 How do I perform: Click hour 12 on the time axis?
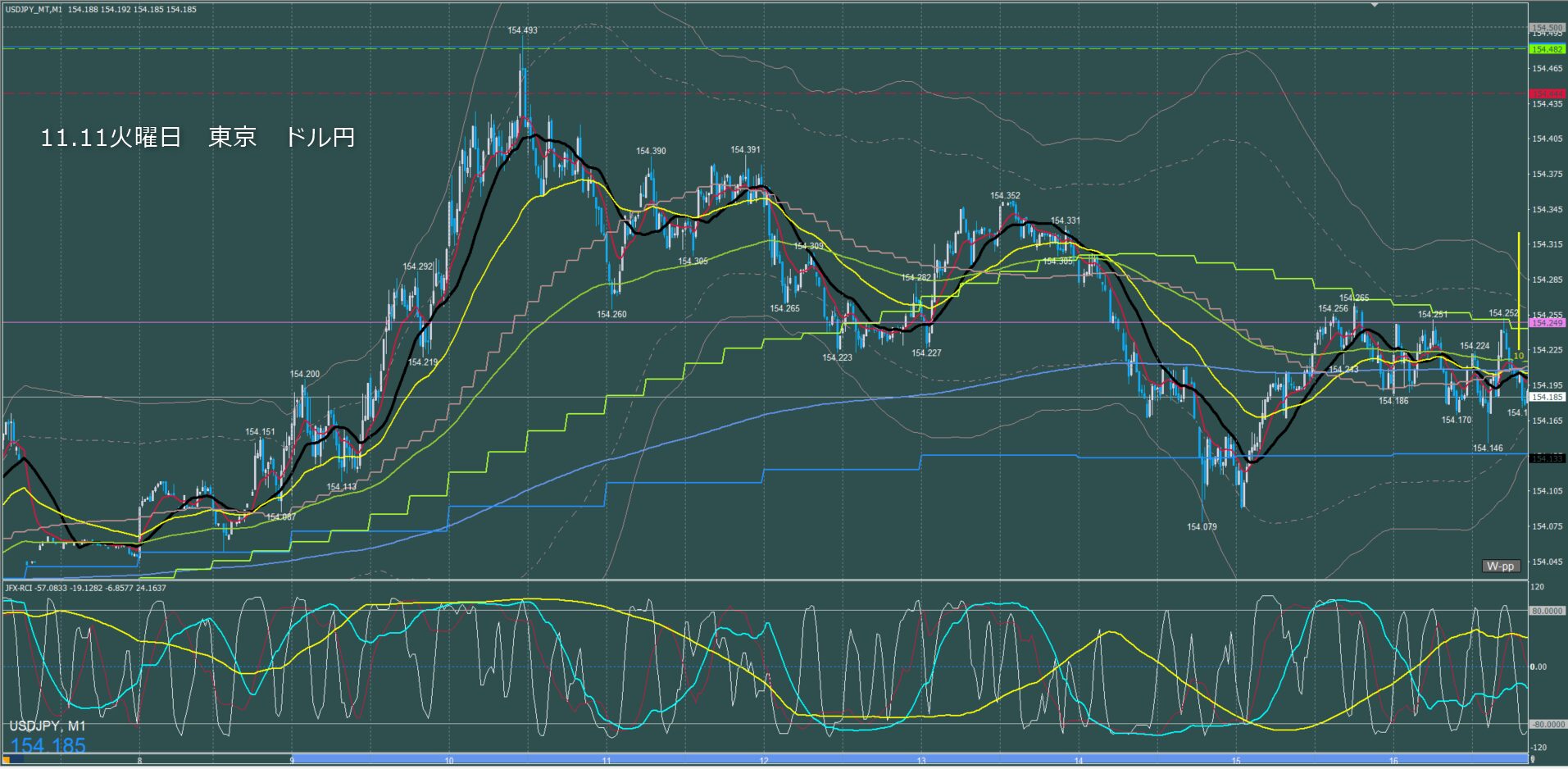[x=764, y=761]
